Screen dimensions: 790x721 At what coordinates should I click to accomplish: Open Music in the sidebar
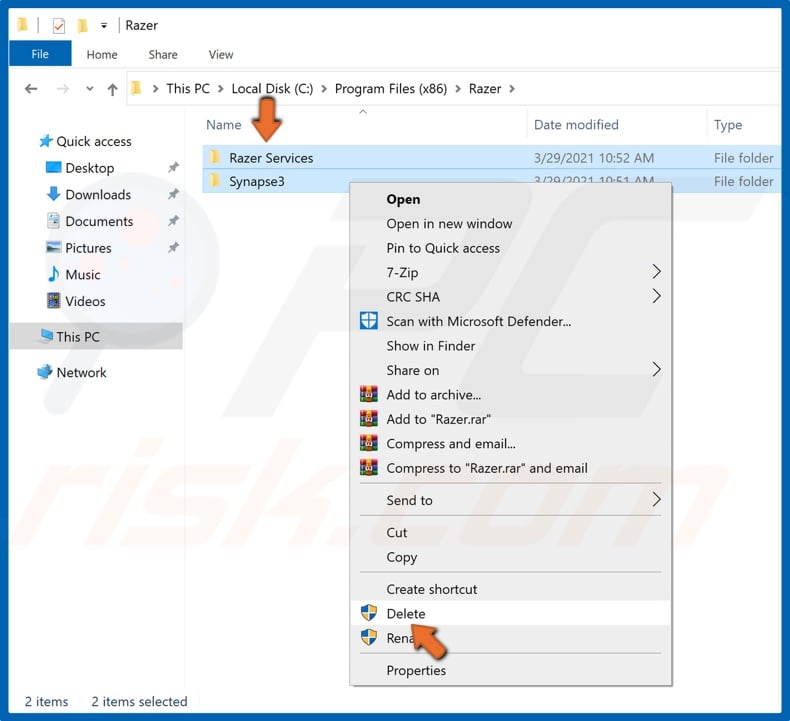tap(83, 275)
